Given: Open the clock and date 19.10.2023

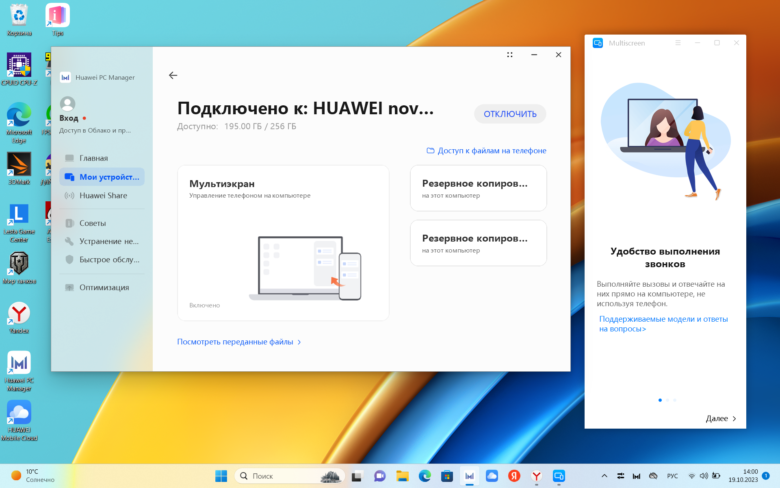Looking at the screenshot, I should (743, 476).
